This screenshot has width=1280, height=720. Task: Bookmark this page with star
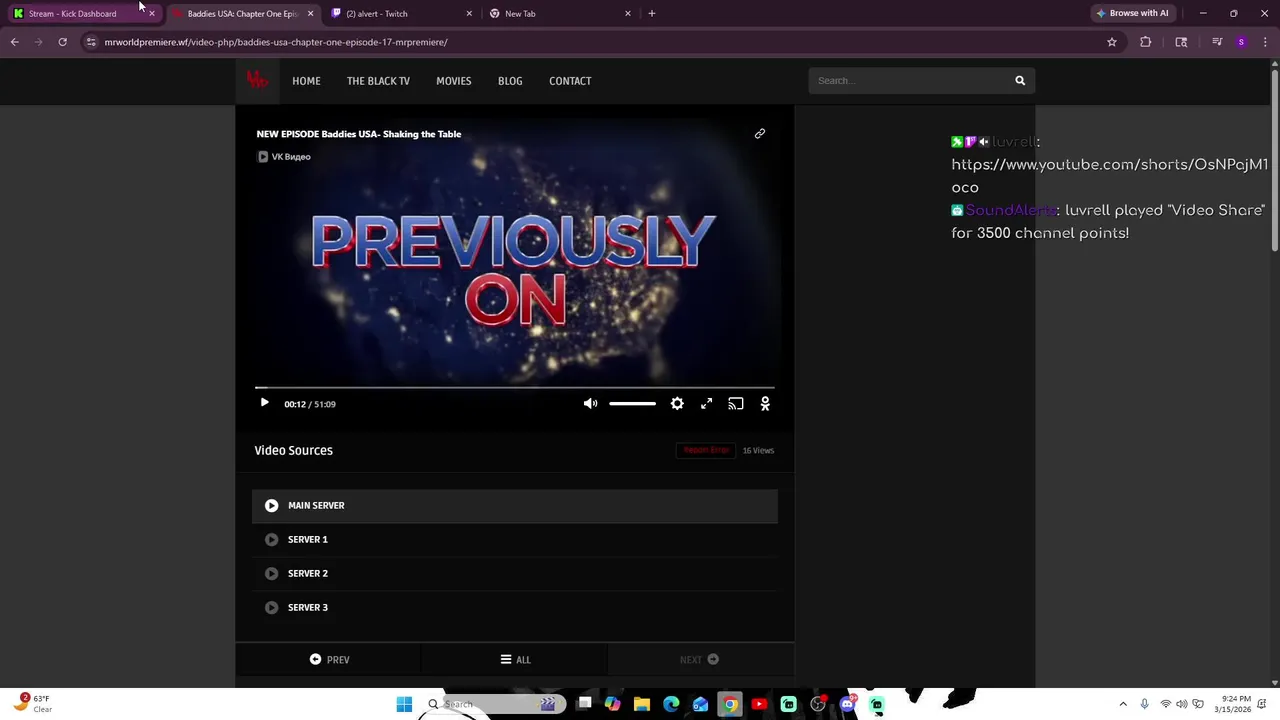[1111, 42]
